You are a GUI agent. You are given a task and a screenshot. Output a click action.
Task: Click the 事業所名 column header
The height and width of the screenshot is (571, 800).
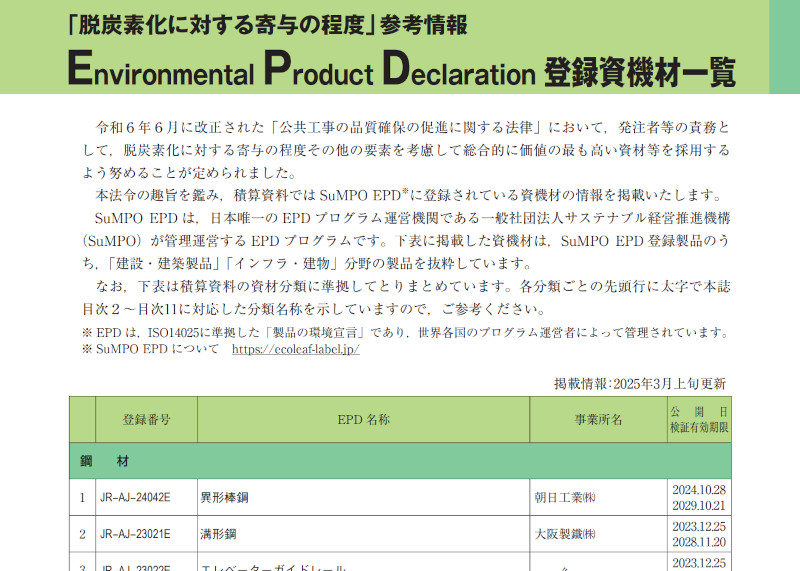[x=598, y=419]
